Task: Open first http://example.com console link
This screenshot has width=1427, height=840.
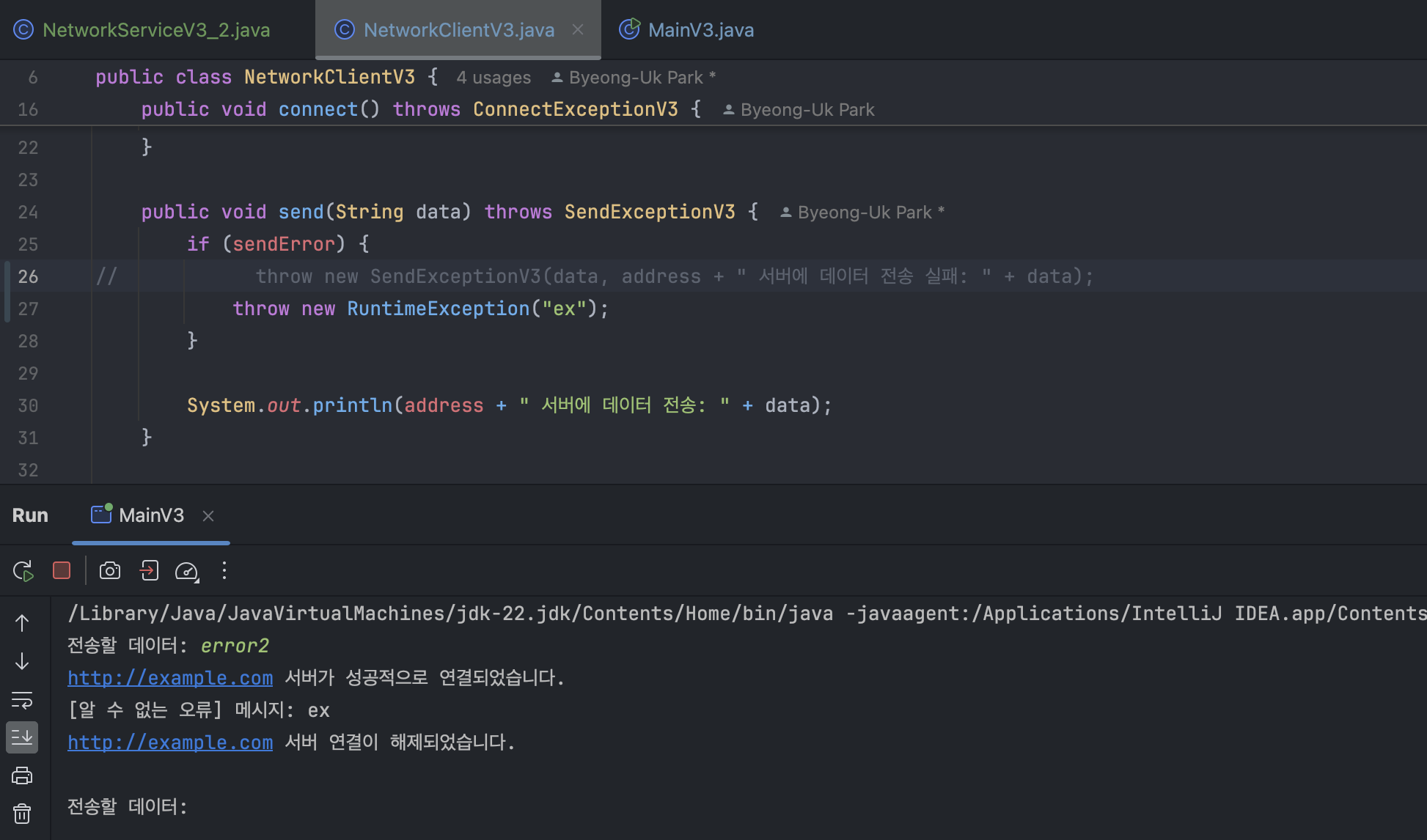Action: 170,678
